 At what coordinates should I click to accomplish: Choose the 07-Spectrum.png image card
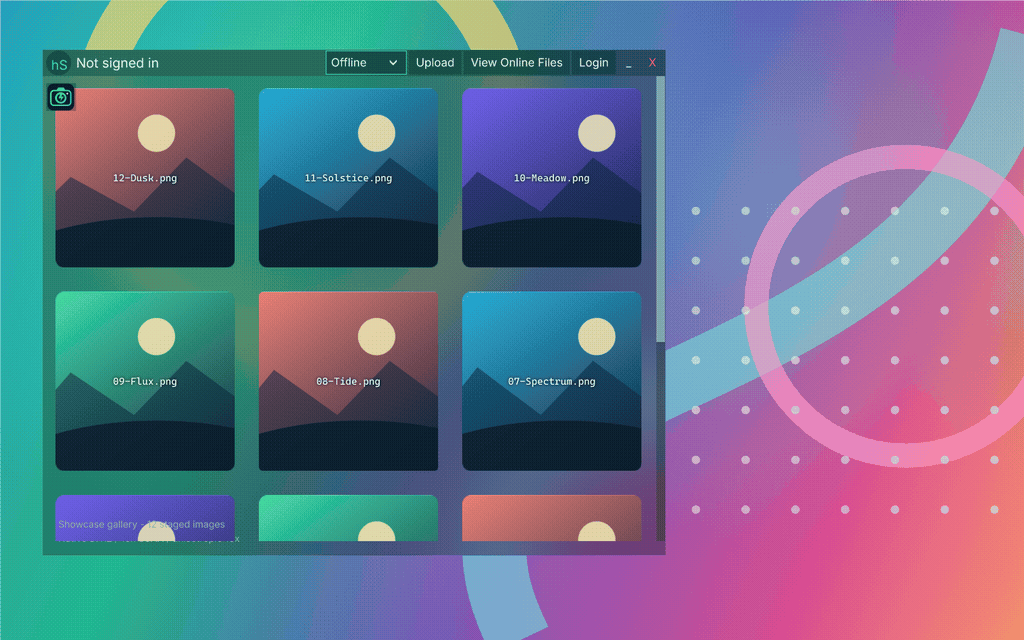tap(552, 381)
